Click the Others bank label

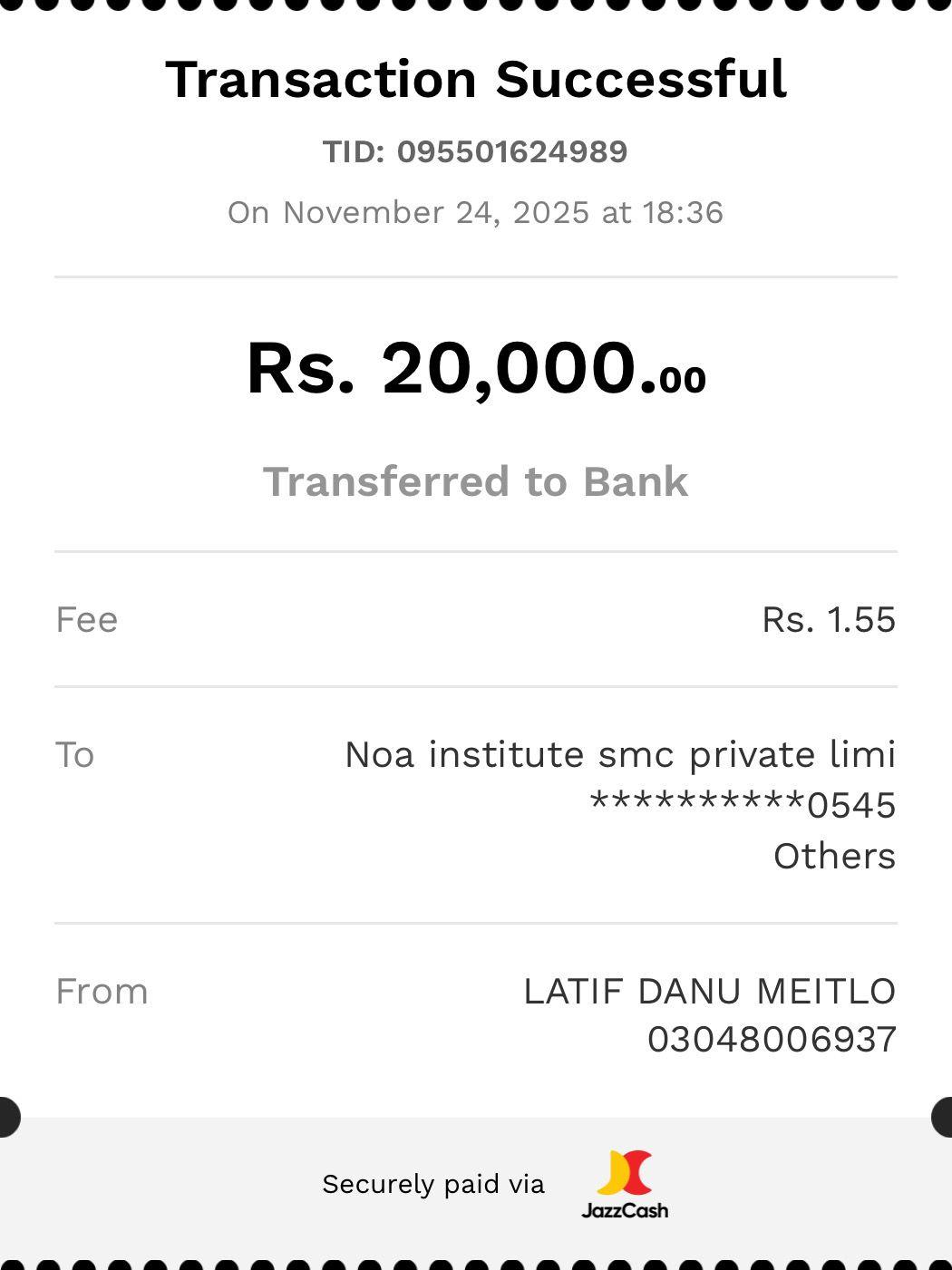(x=834, y=857)
